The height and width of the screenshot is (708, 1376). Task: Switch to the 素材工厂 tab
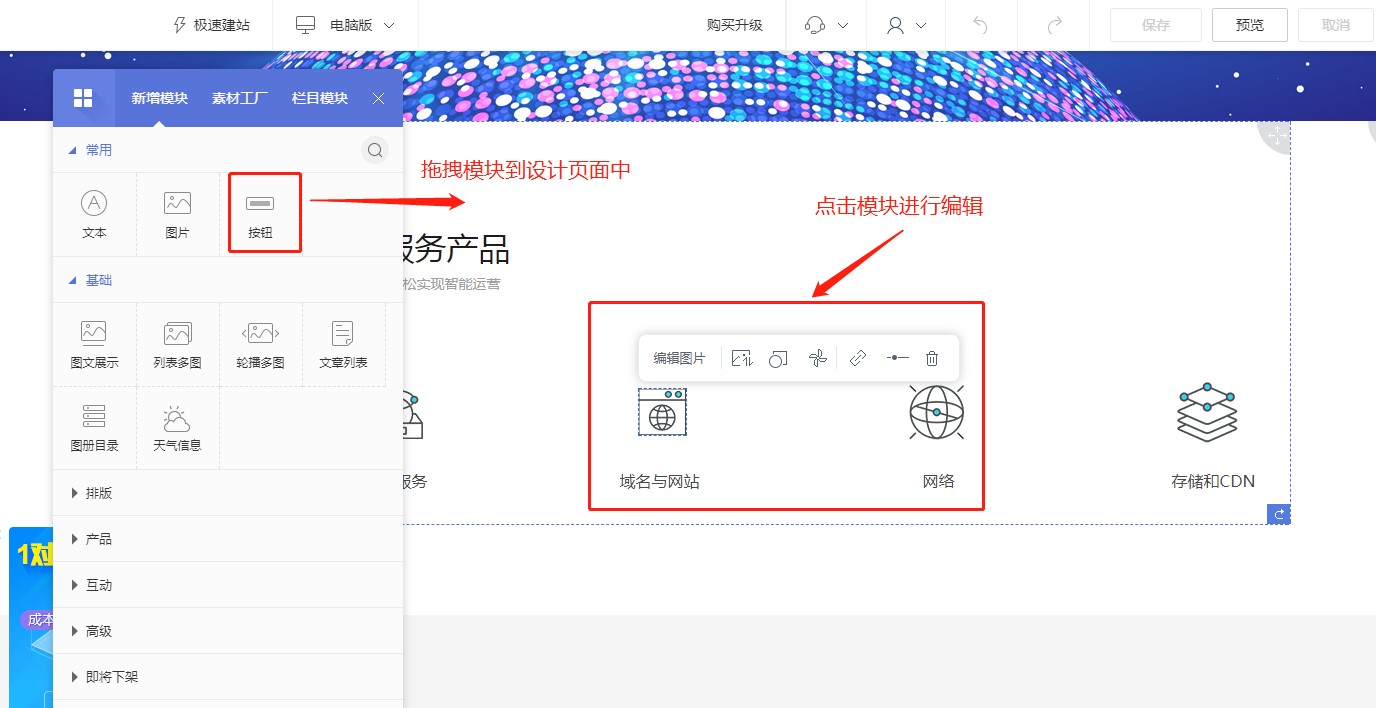[x=240, y=98]
